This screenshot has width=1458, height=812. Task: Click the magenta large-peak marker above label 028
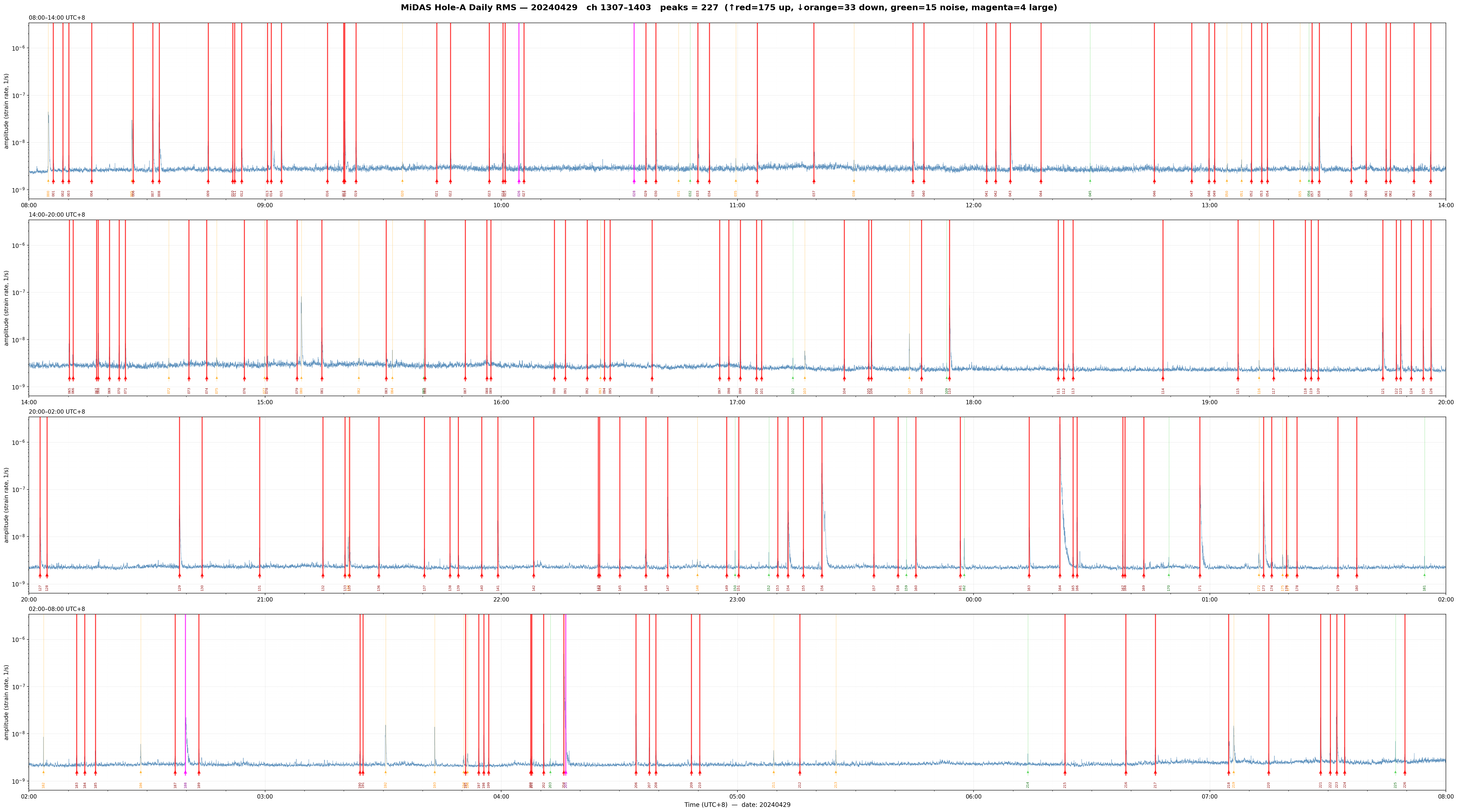coord(634,181)
